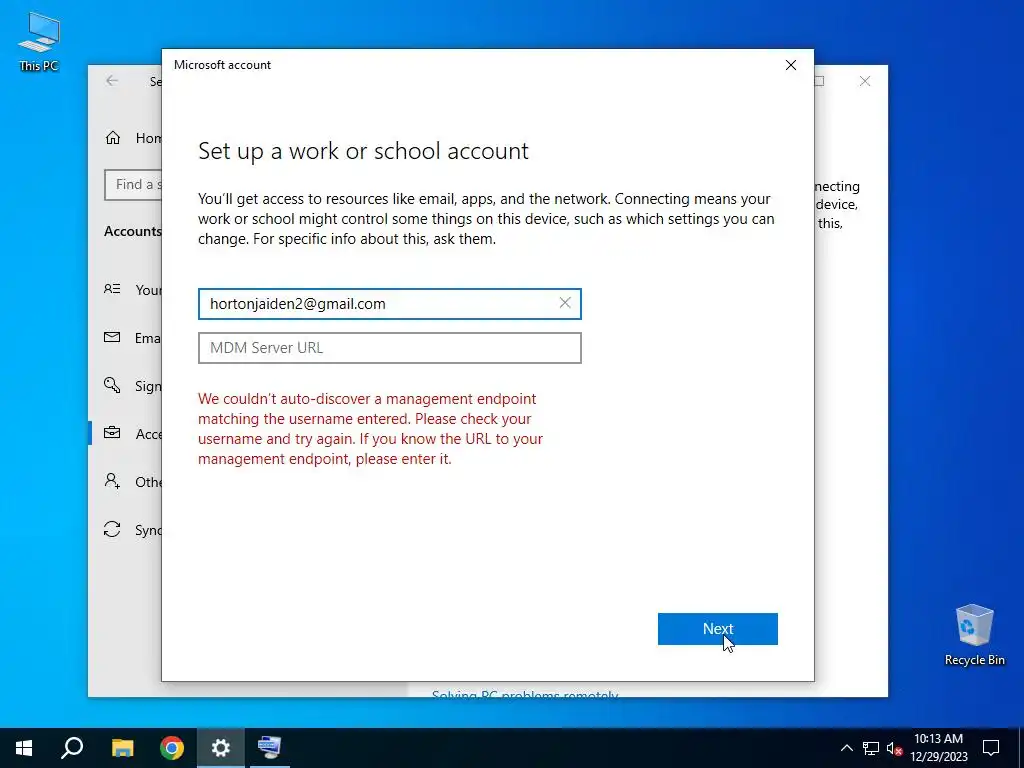Screen dimensions: 1024x768
Task: Select Your info icon in Settings sidebar
Action: pyautogui.click(x=112, y=289)
